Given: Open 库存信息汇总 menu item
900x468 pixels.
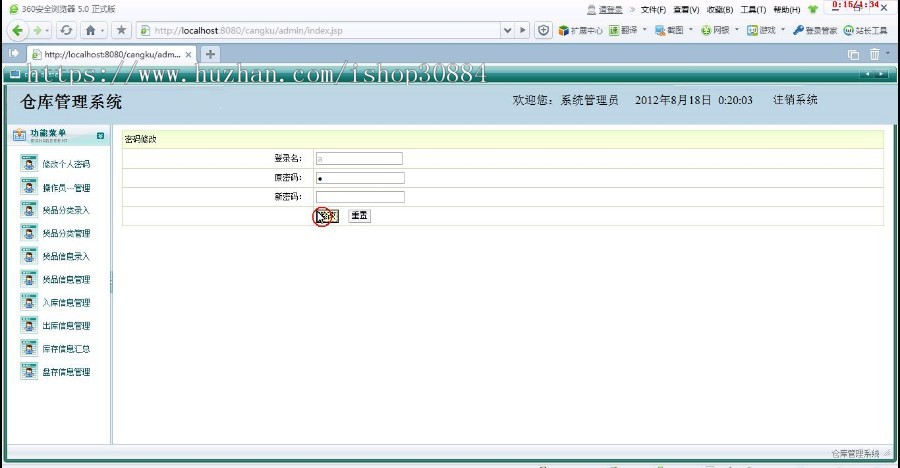Looking at the screenshot, I should [x=66, y=349].
